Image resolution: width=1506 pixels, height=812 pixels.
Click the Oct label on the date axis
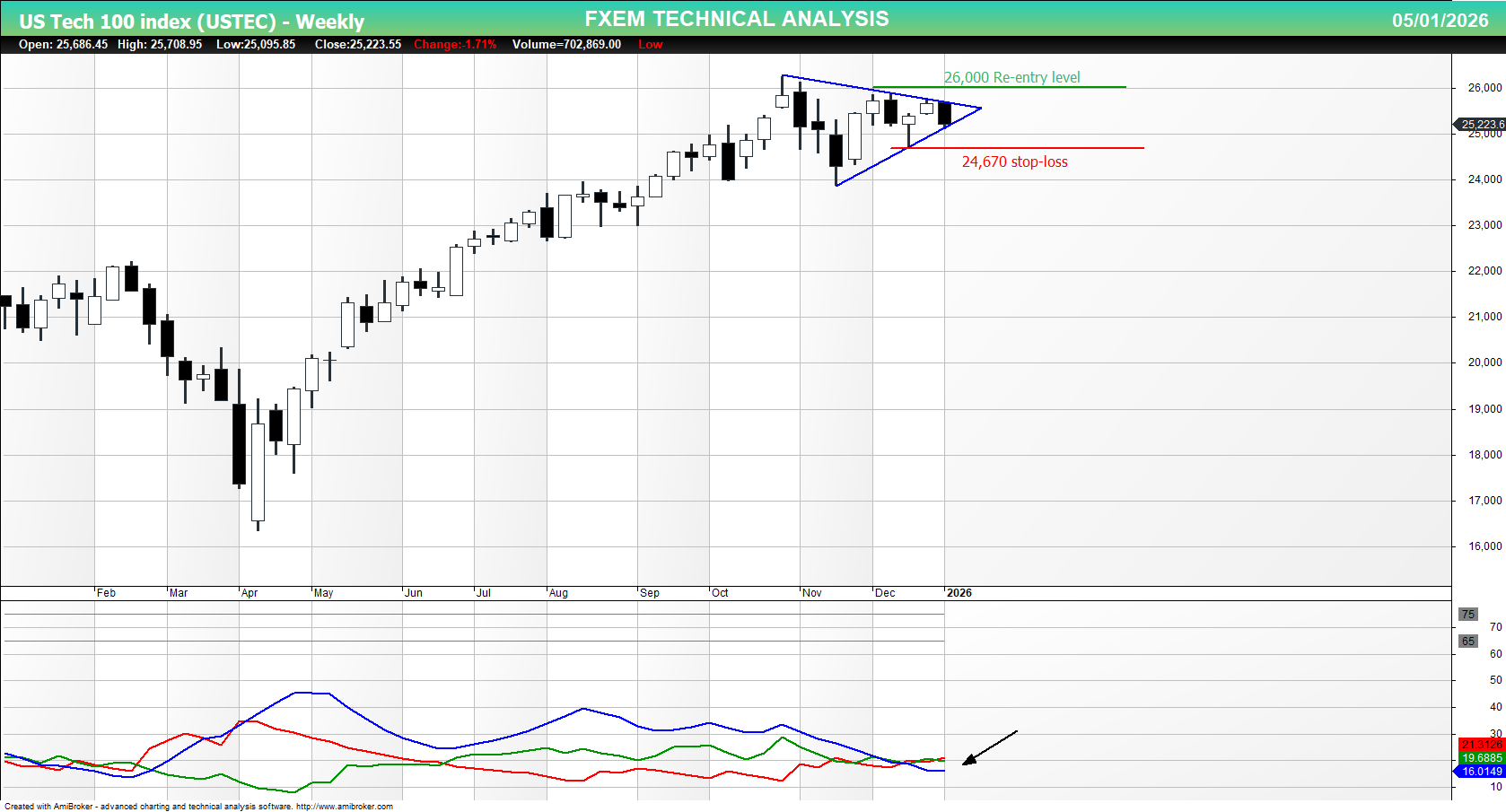720,593
